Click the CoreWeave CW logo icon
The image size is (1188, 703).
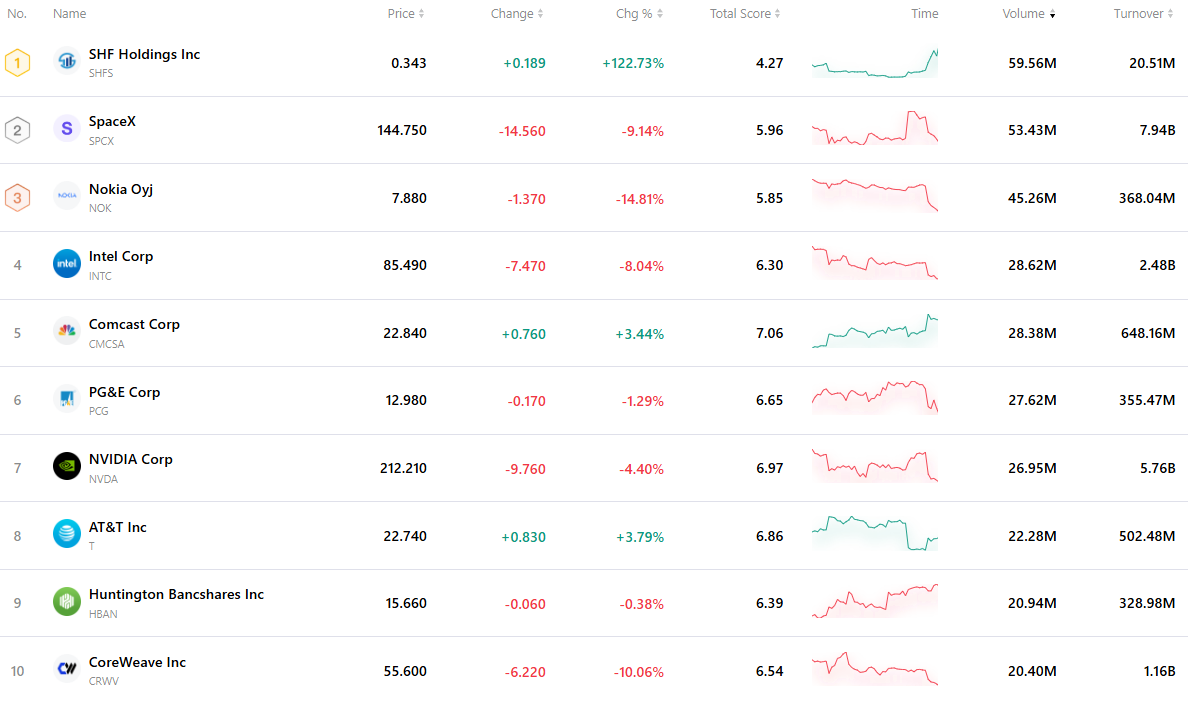[x=67, y=669]
